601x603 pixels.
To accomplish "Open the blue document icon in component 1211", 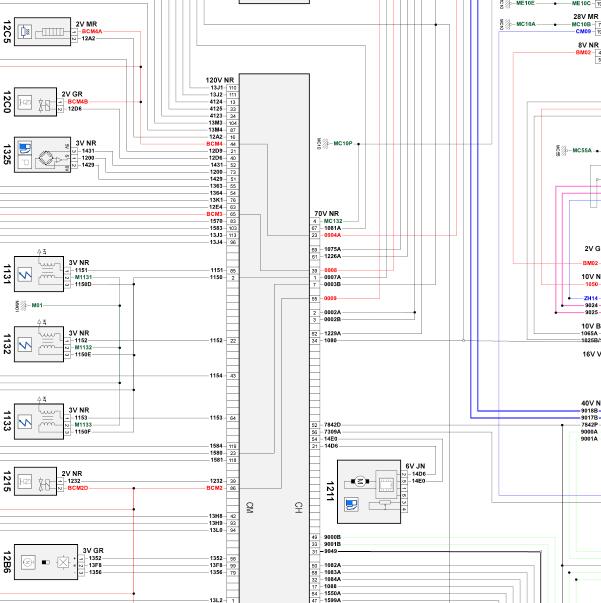I will pyautogui.click(x=351, y=505).
